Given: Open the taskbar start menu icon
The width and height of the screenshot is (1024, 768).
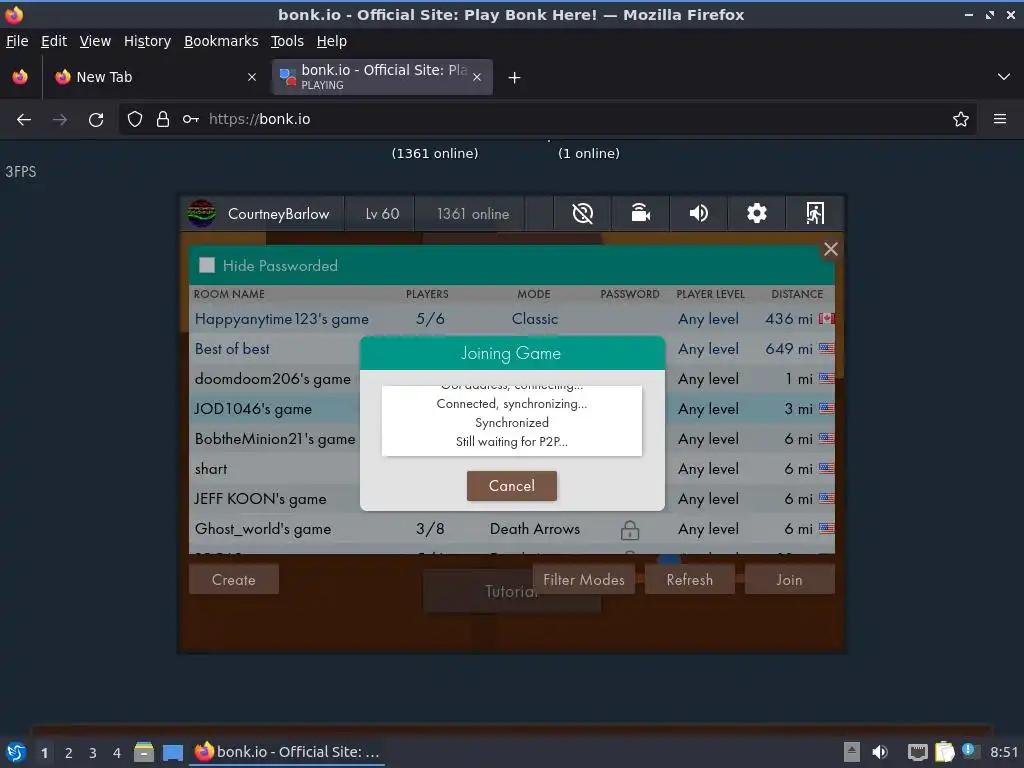Looking at the screenshot, I should (16, 752).
